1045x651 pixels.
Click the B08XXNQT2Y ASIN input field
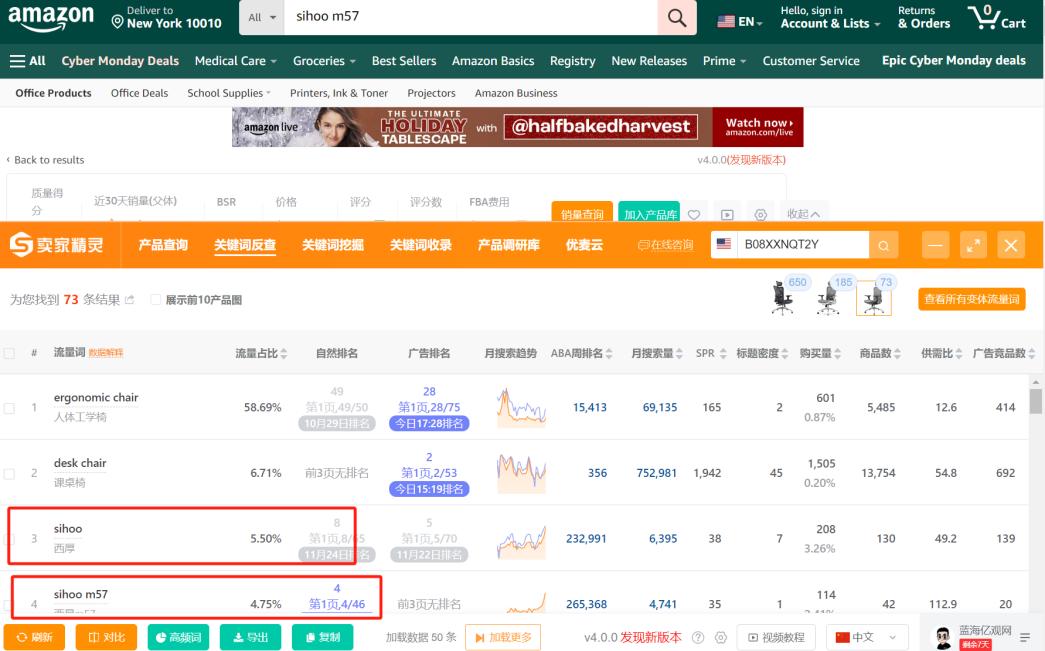[802, 245]
